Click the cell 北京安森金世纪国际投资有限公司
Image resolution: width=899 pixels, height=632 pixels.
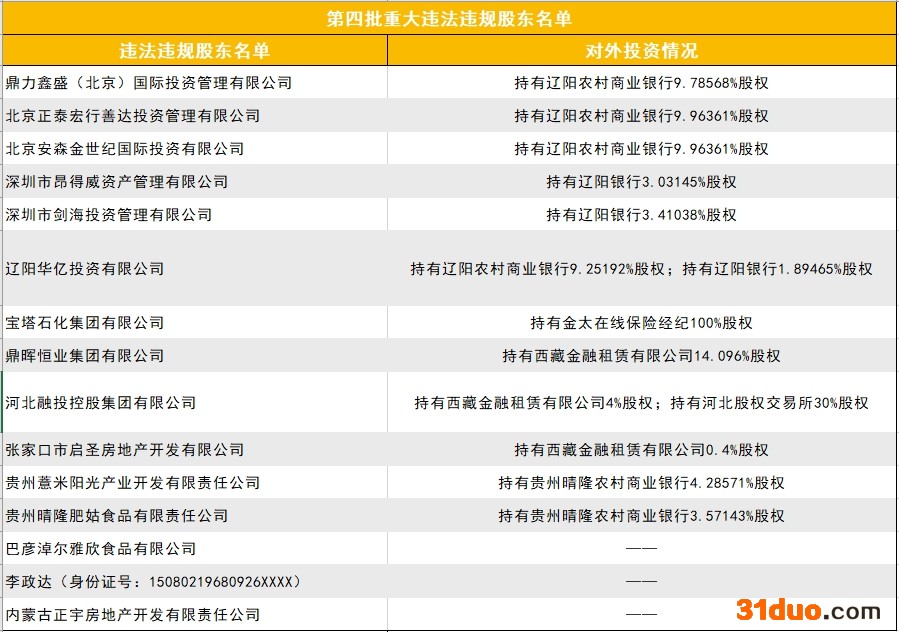point(125,149)
